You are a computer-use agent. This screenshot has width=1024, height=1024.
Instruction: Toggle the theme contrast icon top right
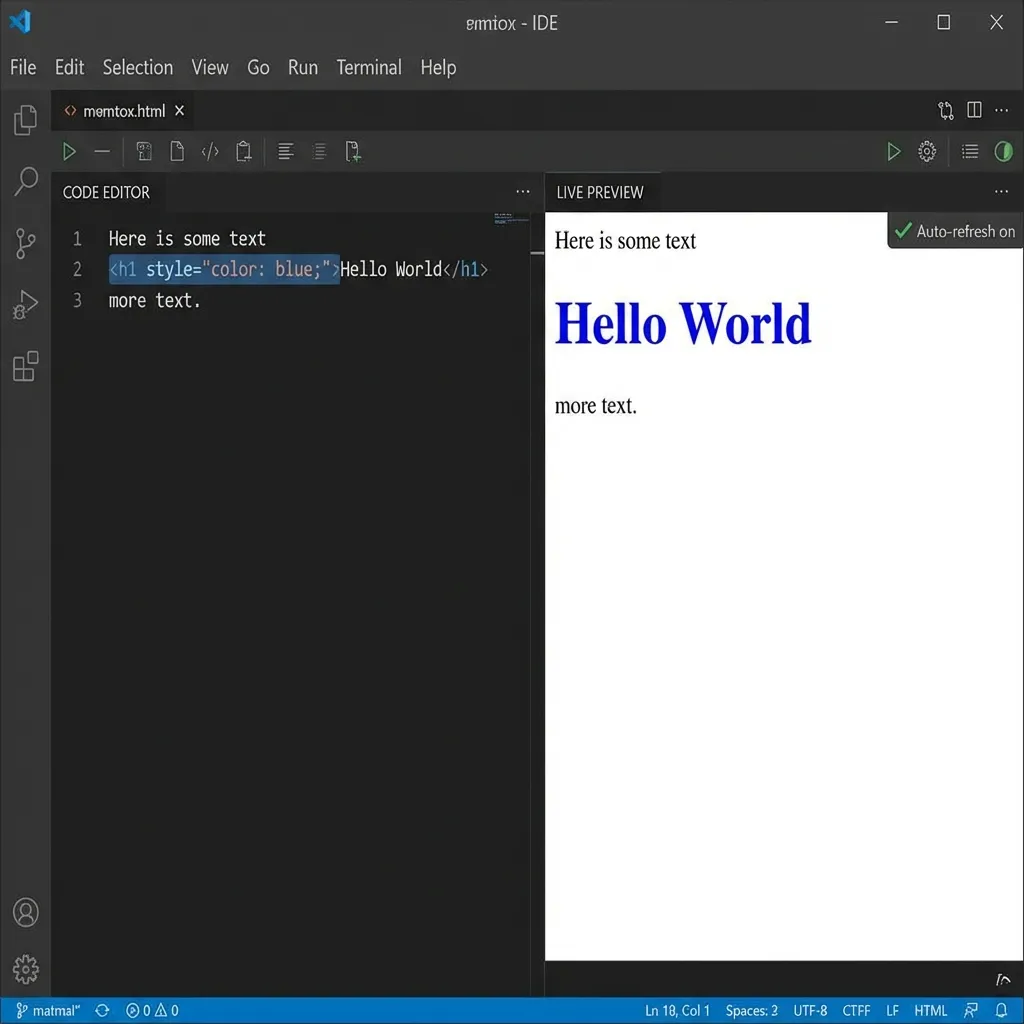(x=1005, y=151)
